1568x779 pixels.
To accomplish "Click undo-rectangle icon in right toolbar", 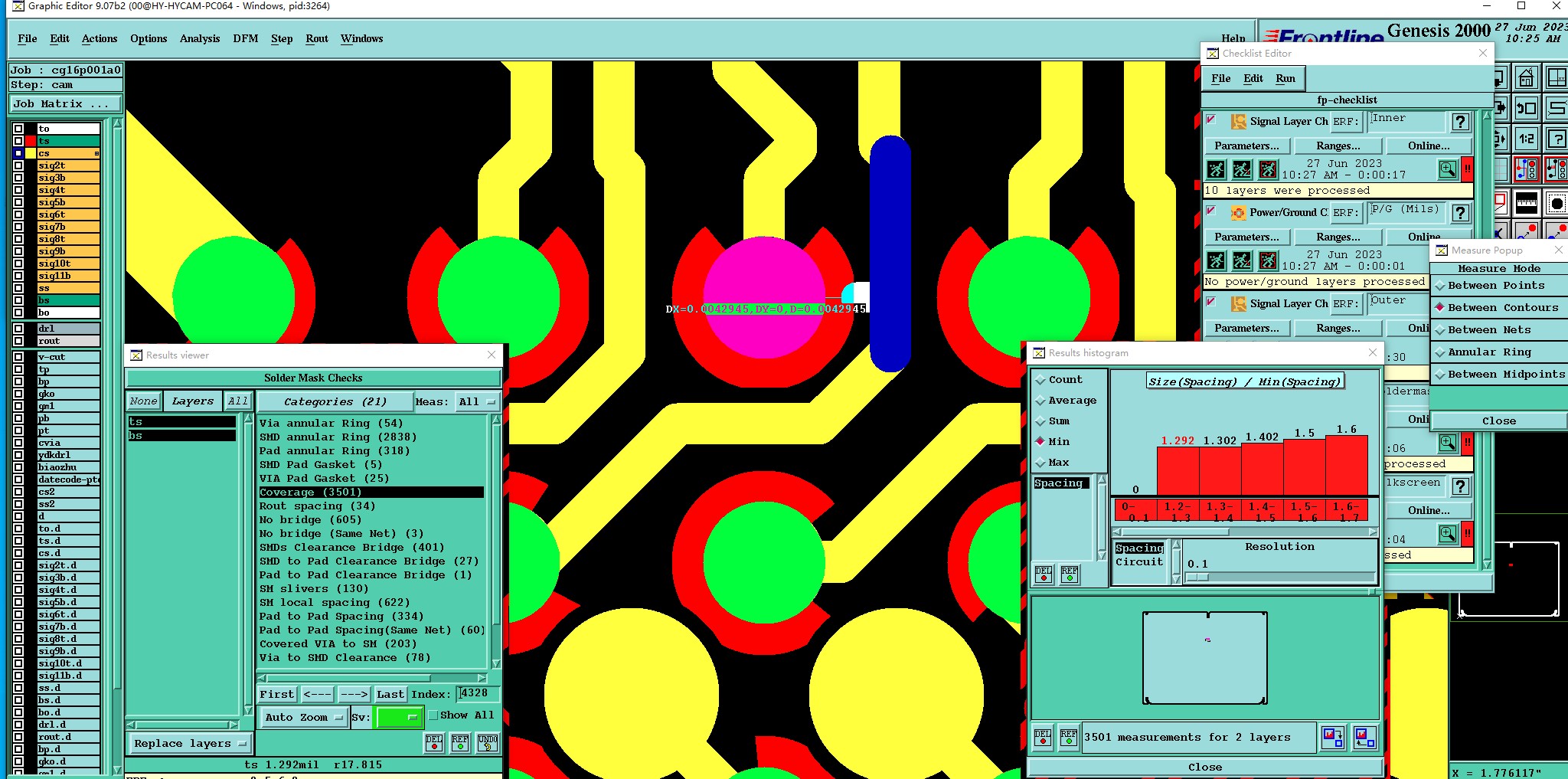I will click(1527, 108).
